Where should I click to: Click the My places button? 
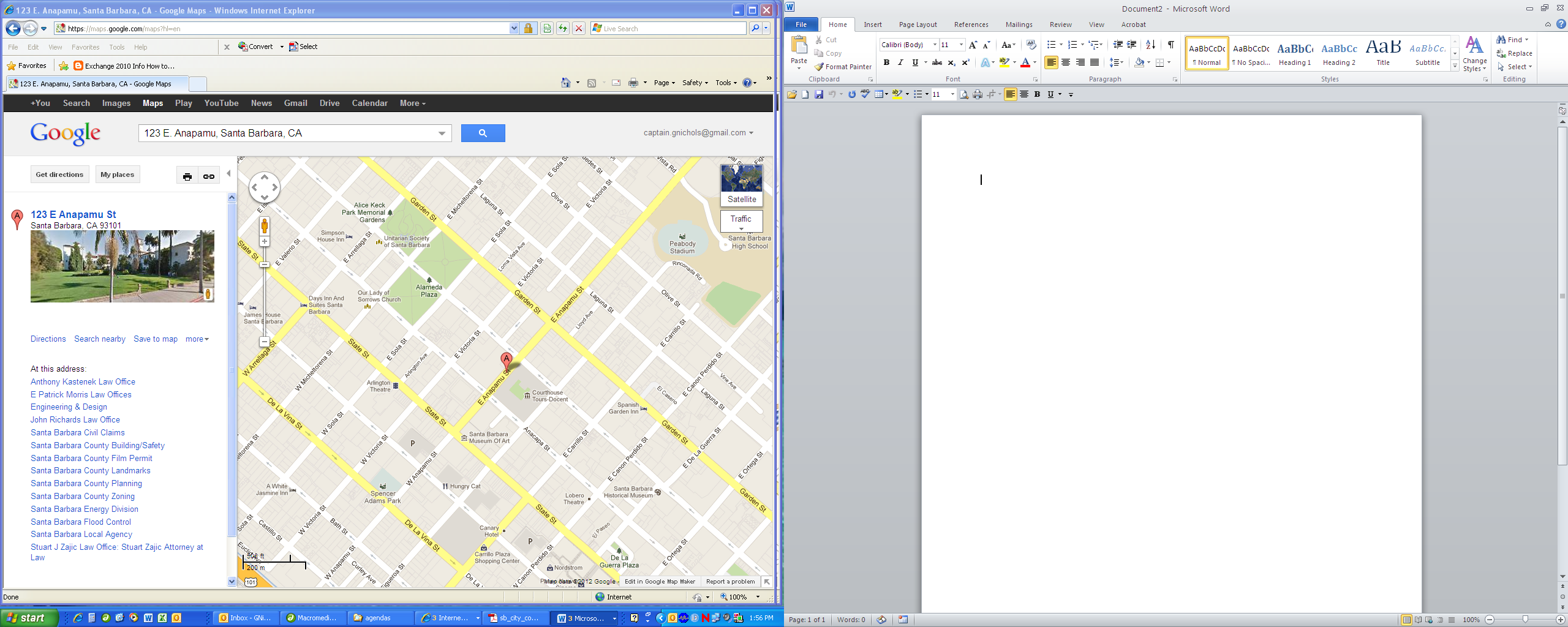coord(117,175)
